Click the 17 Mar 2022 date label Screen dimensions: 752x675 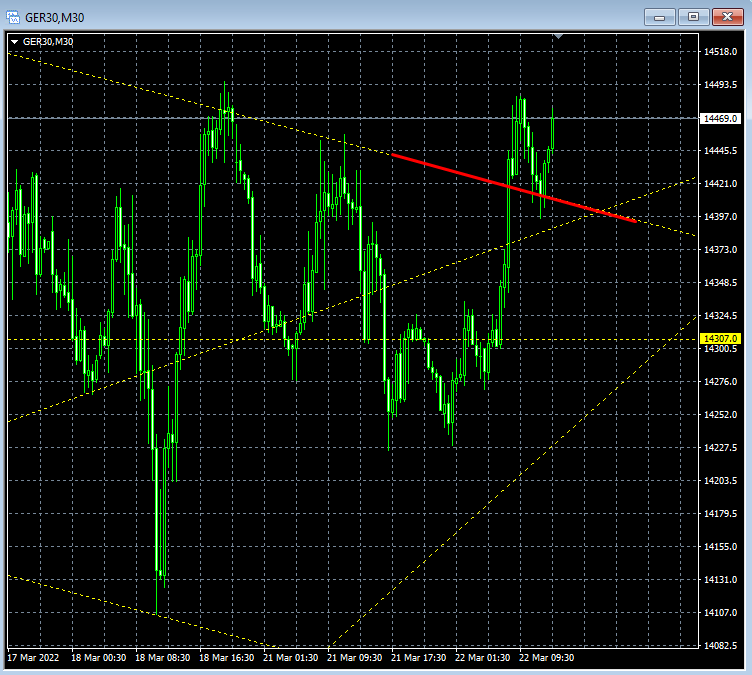click(33, 658)
